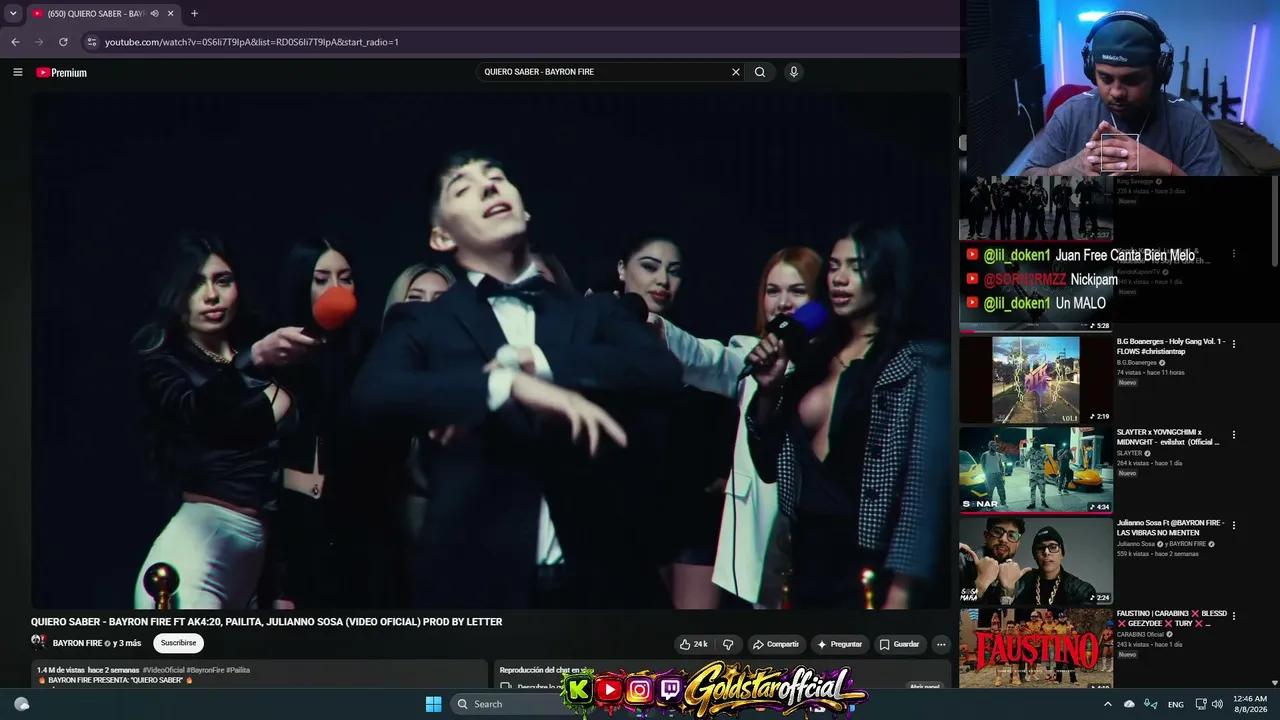Viewport: 1280px width, 720px height.
Task: Click the magnifier search button
Action: pyautogui.click(x=760, y=72)
